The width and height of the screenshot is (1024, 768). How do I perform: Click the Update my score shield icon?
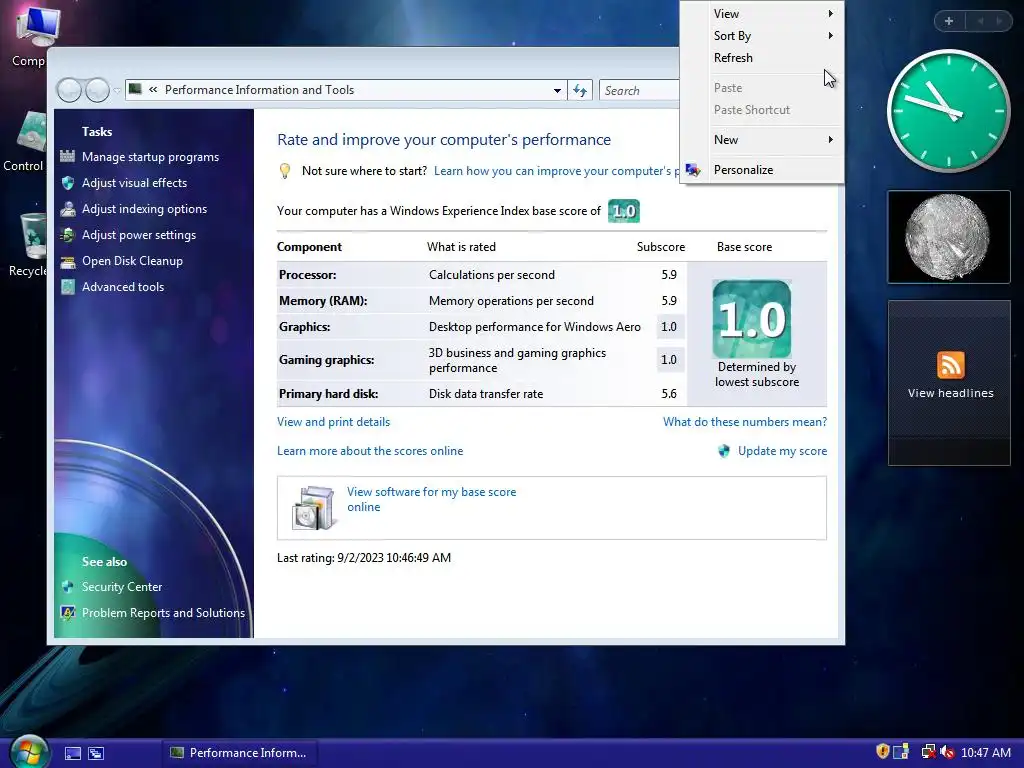point(724,451)
